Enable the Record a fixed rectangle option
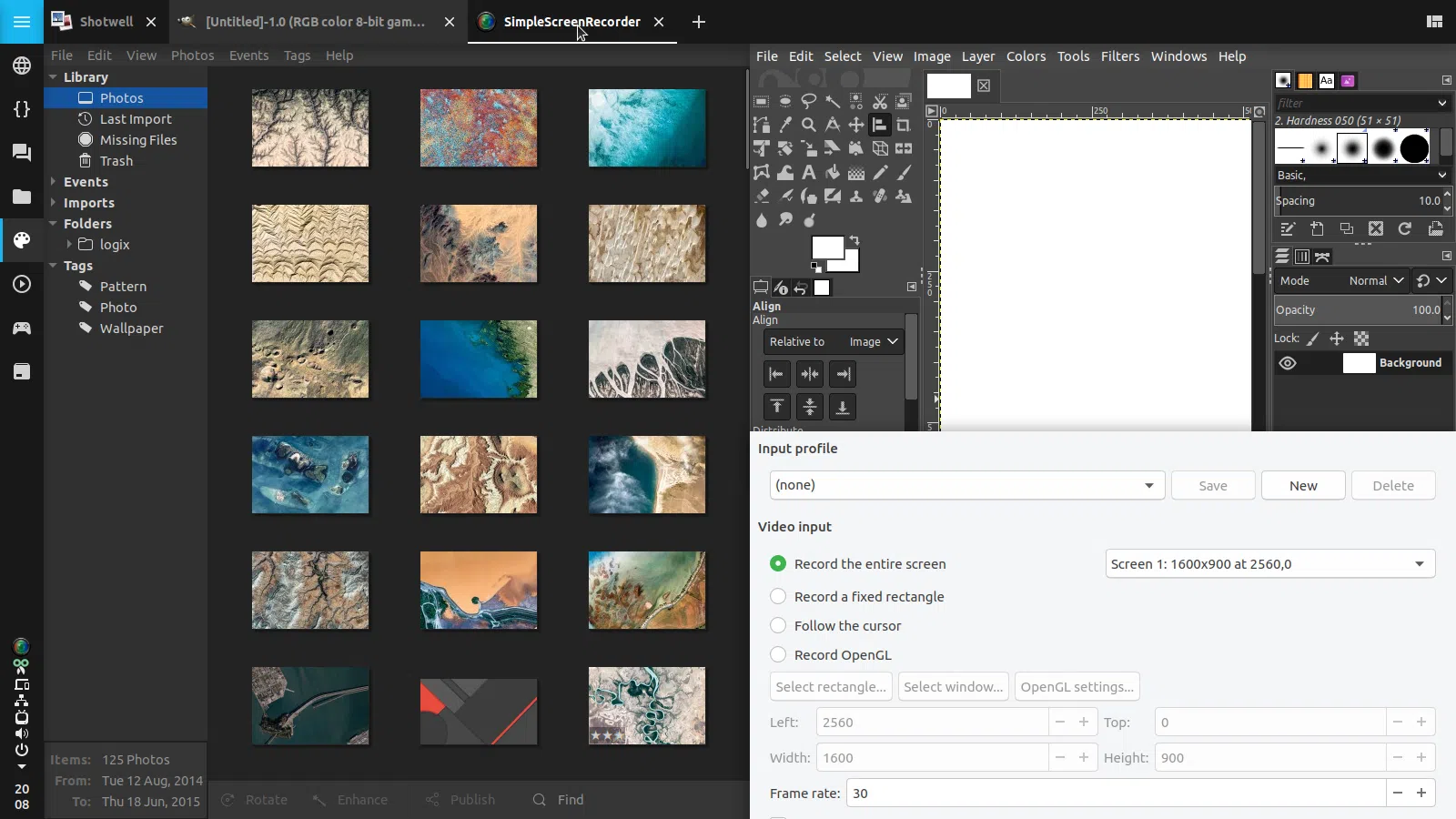The width and height of the screenshot is (1456, 819). tap(779, 596)
